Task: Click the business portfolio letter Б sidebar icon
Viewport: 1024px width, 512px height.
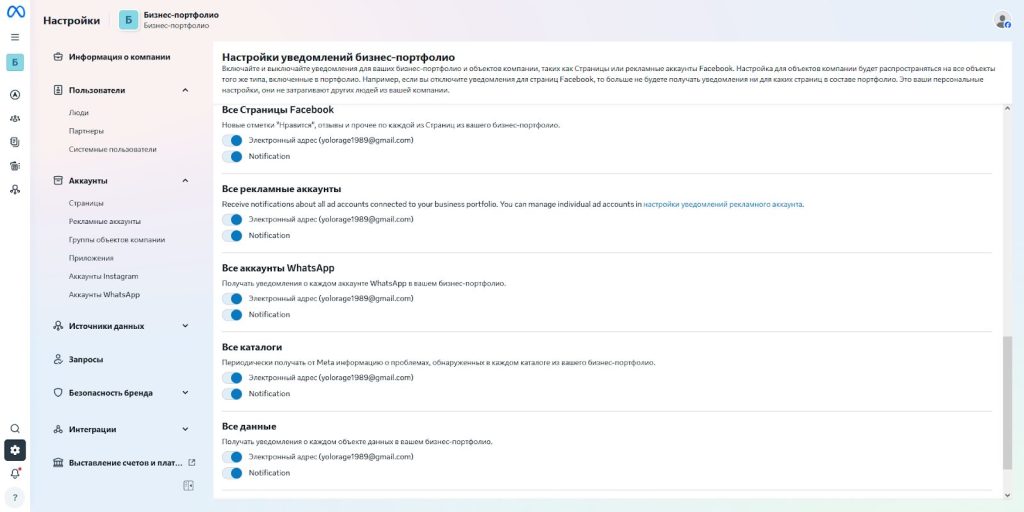Action: tap(15, 63)
